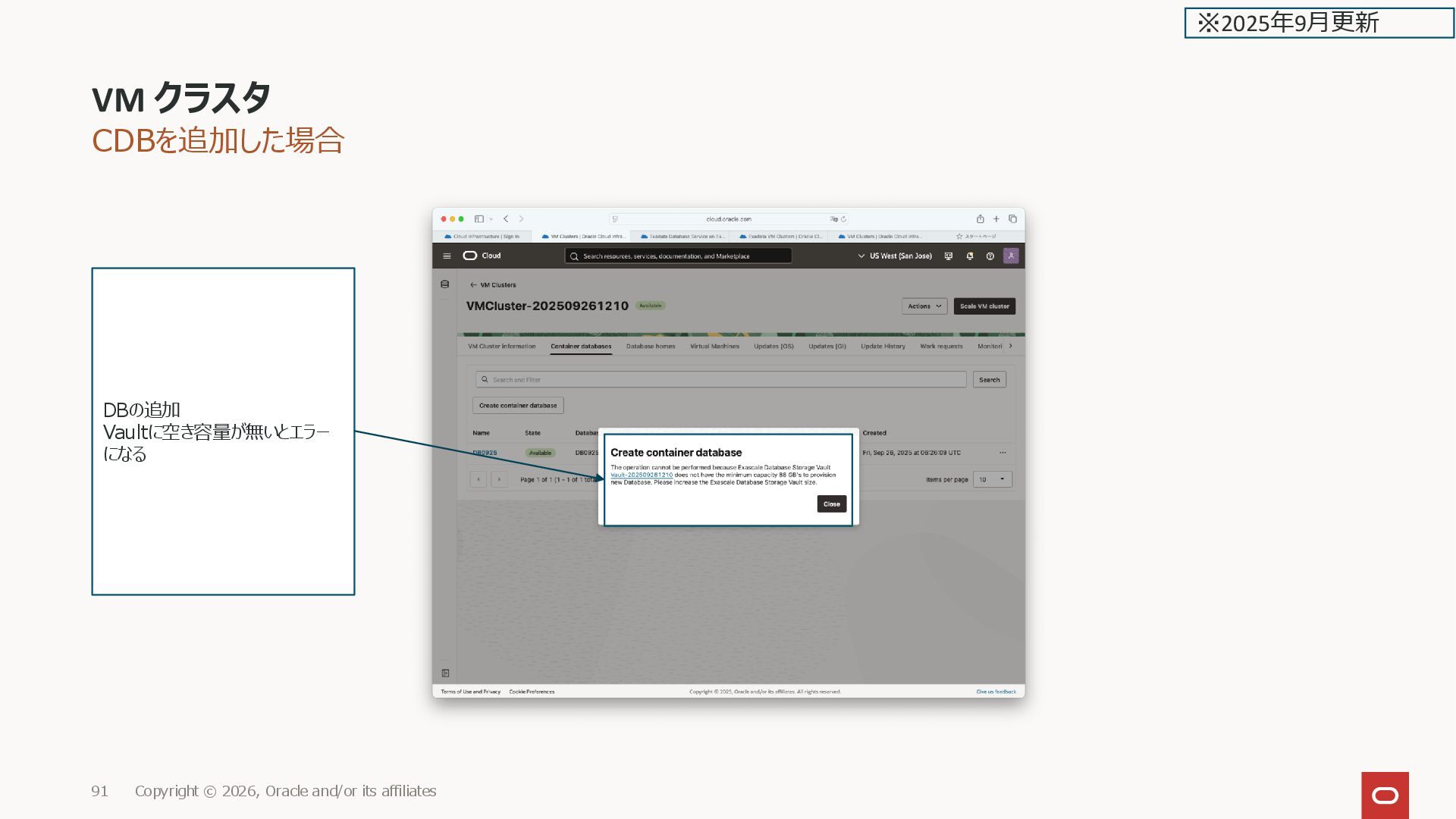Image resolution: width=1456 pixels, height=819 pixels.
Task: Expand the US West (San Jose) region selector
Action: [x=895, y=256]
